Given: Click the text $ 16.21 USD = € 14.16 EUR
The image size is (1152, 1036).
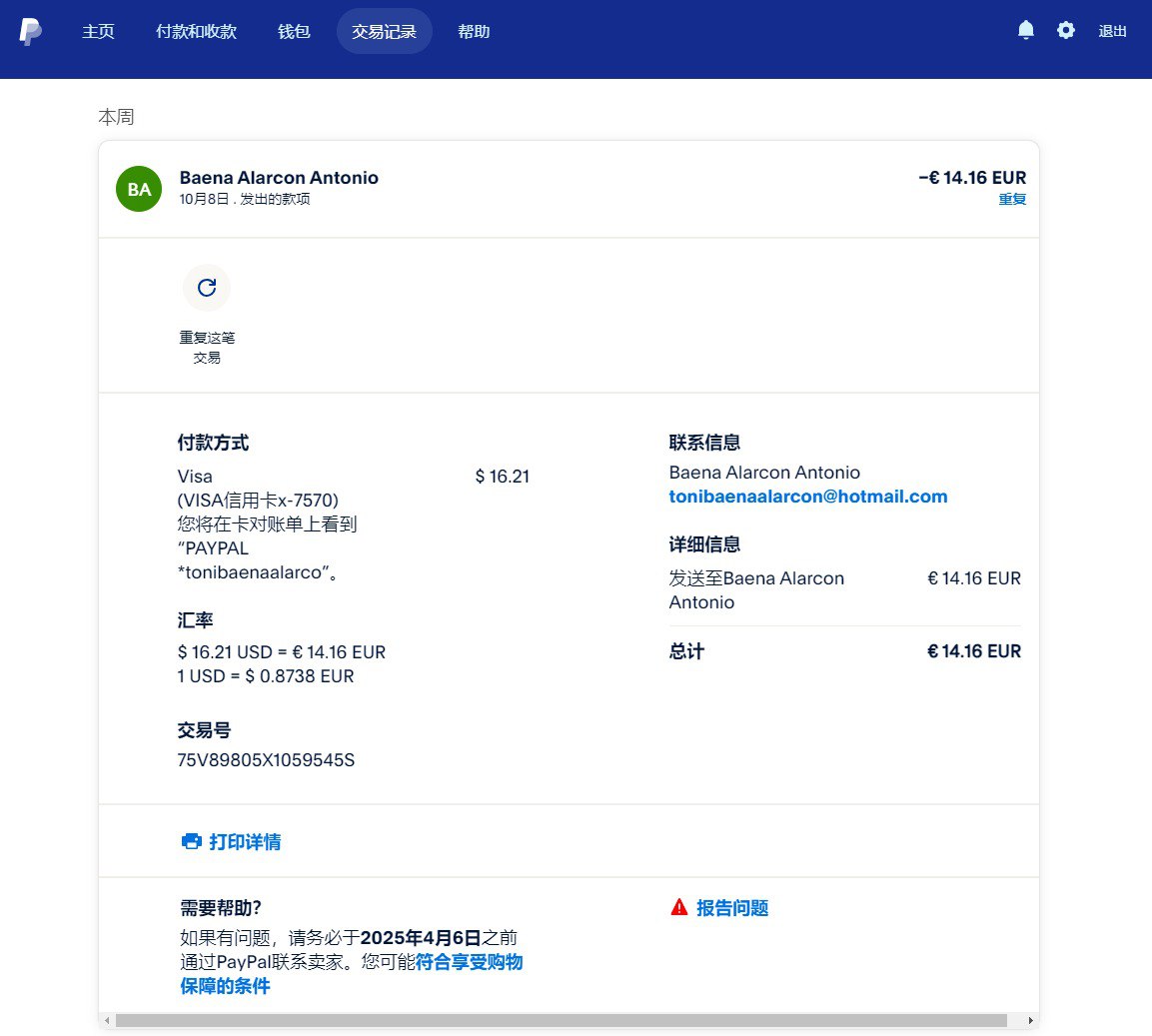Looking at the screenshot, I should click(x=282, y=652).
